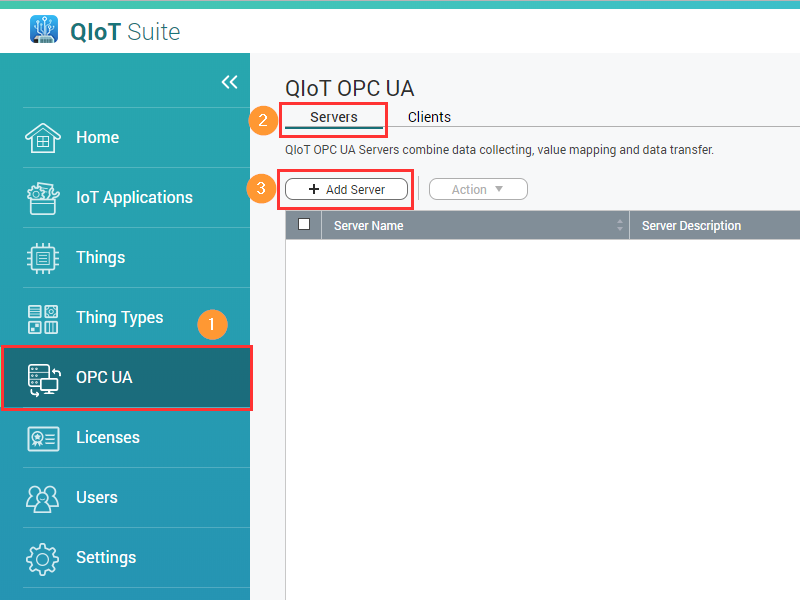Open Settings in the sidebar
Viewport: 800px width, 600px height.
click(x=125, y=558)
